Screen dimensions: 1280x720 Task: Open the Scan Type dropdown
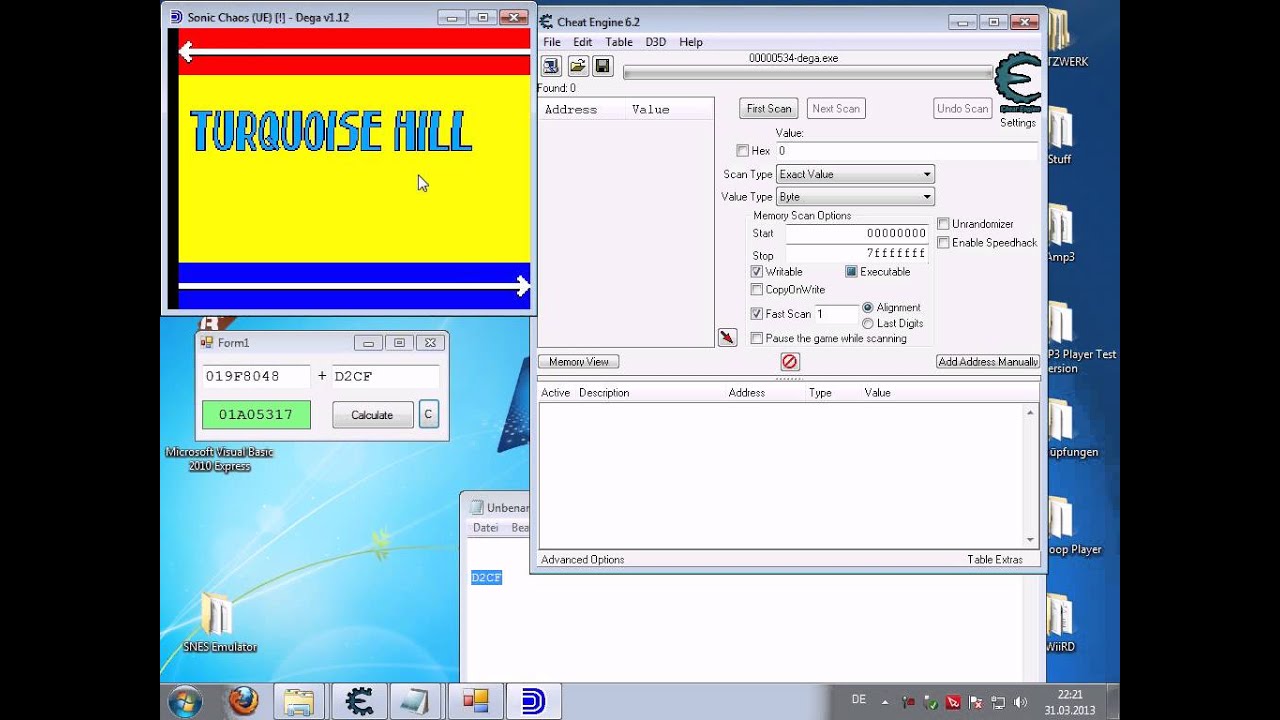(x=855, y=174)
